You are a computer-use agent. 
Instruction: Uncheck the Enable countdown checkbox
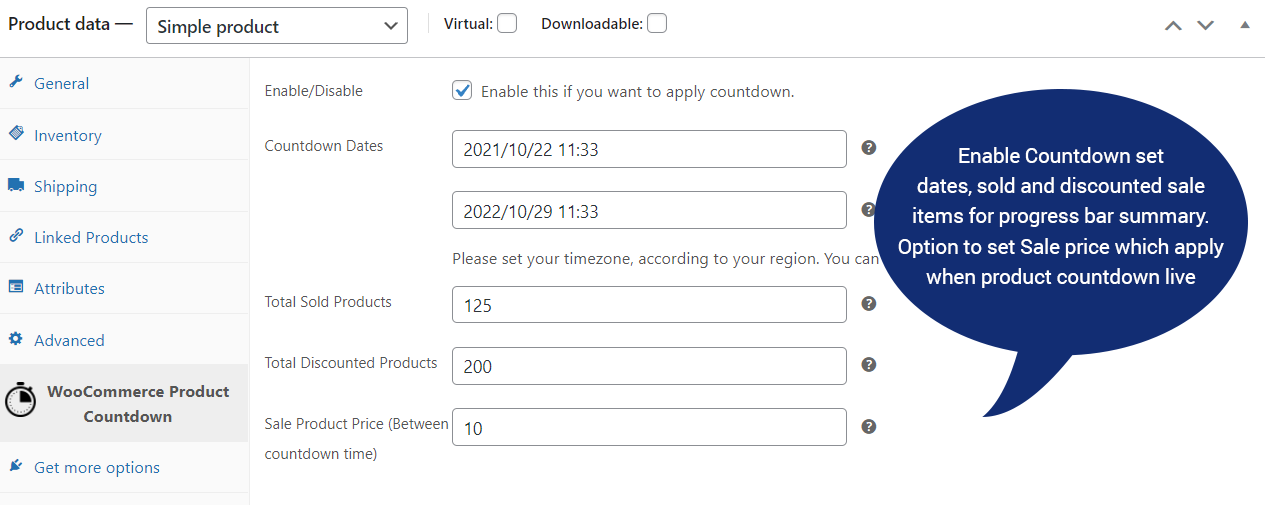coord(462,91)
